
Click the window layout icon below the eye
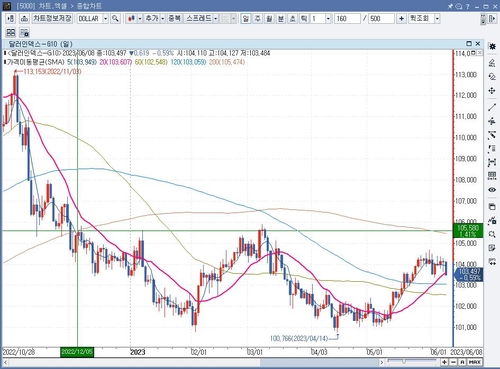pyautogui.click(x=492, y=206)
